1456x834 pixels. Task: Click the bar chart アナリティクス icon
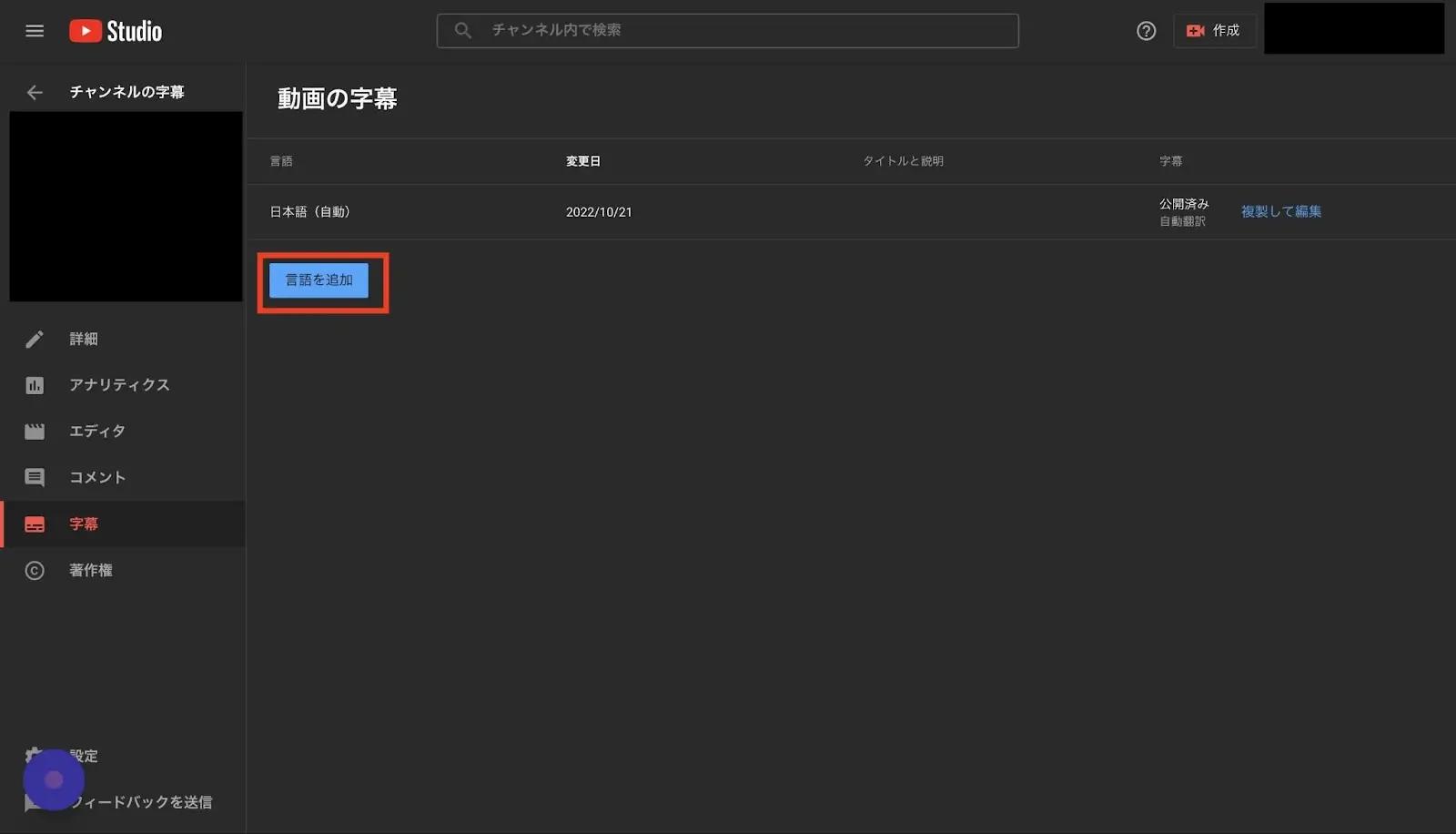(x=35, y=386)
